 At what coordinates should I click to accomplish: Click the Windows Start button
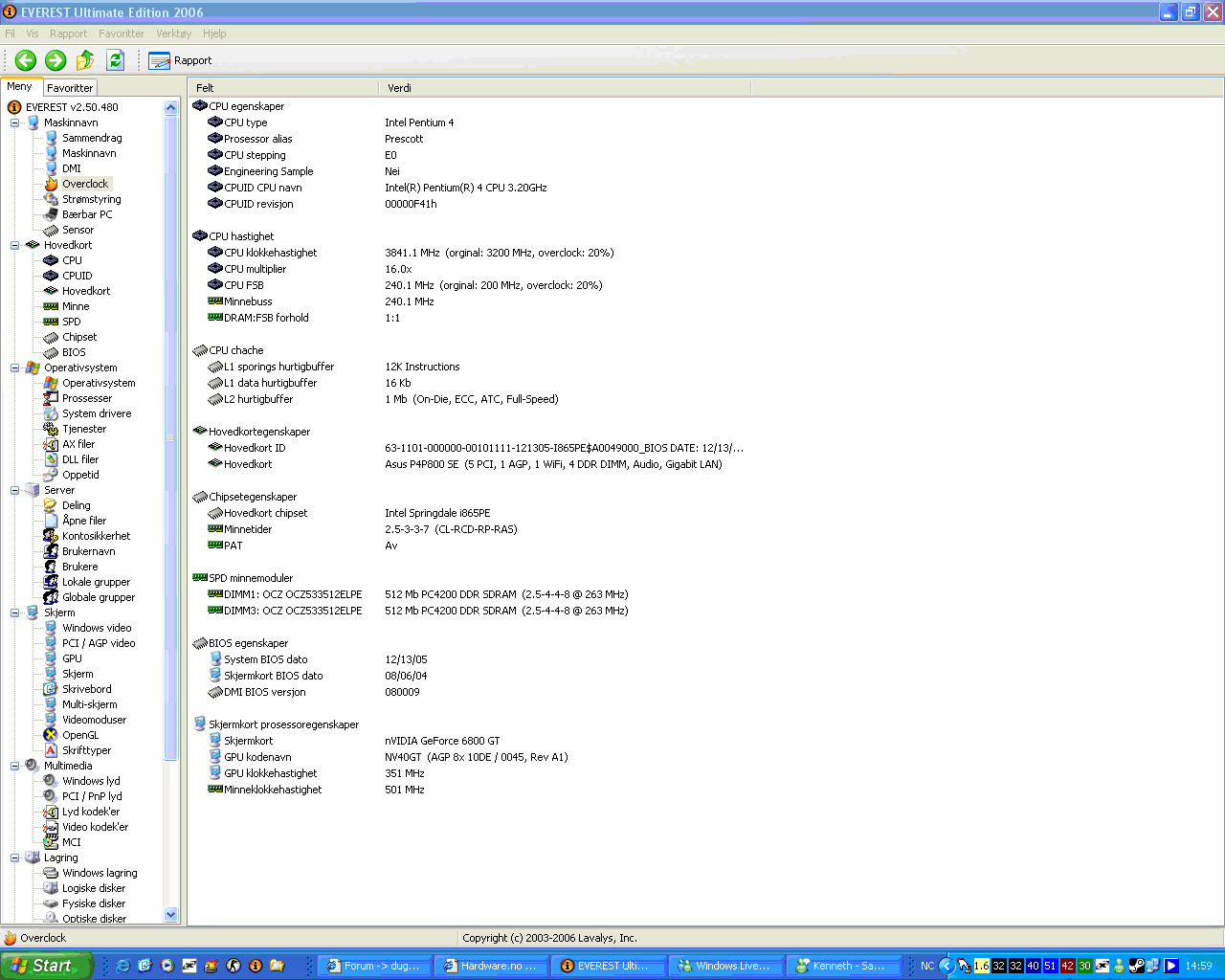(x=46, y=966)
